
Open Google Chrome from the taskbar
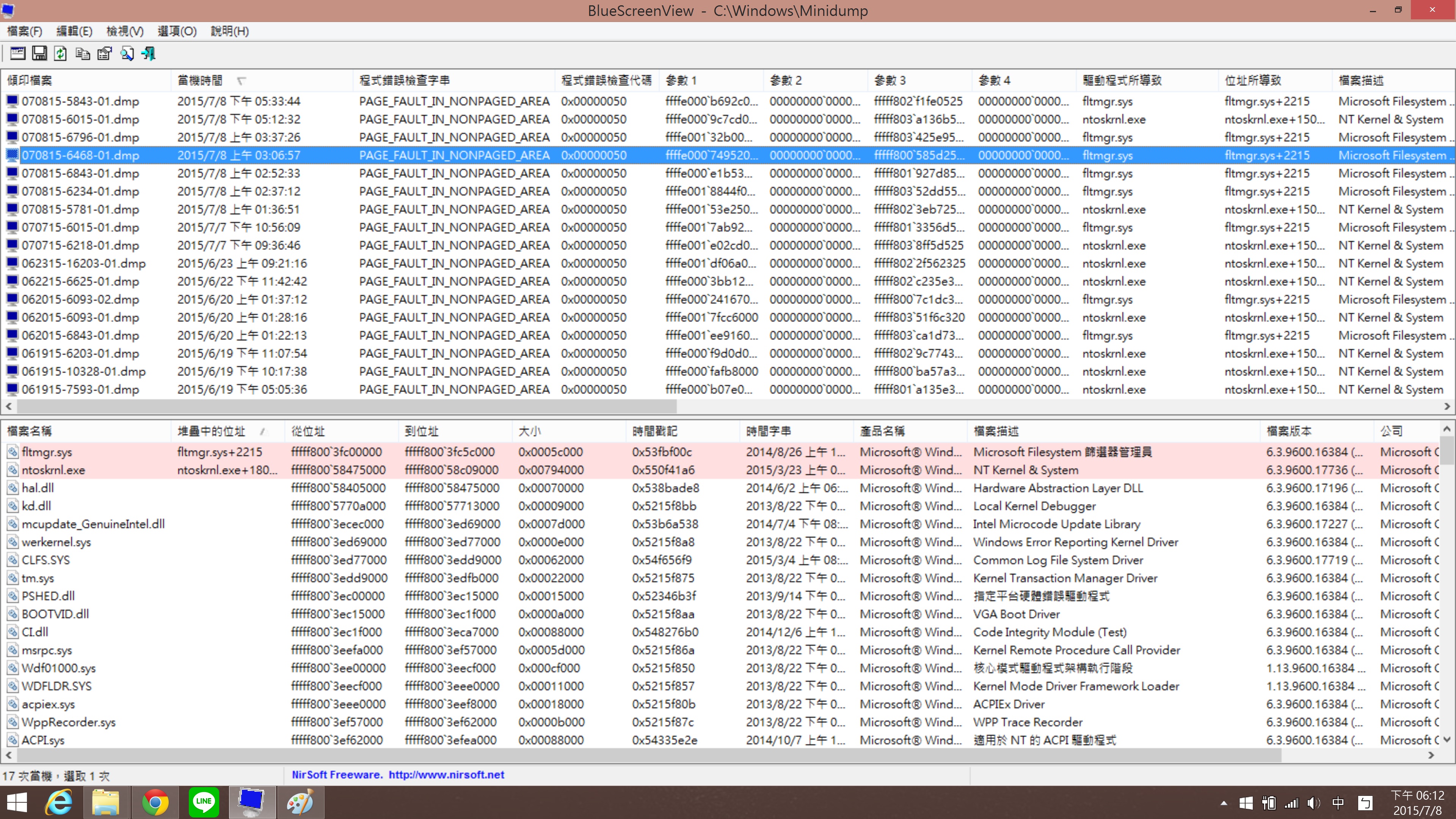point(155,803)
